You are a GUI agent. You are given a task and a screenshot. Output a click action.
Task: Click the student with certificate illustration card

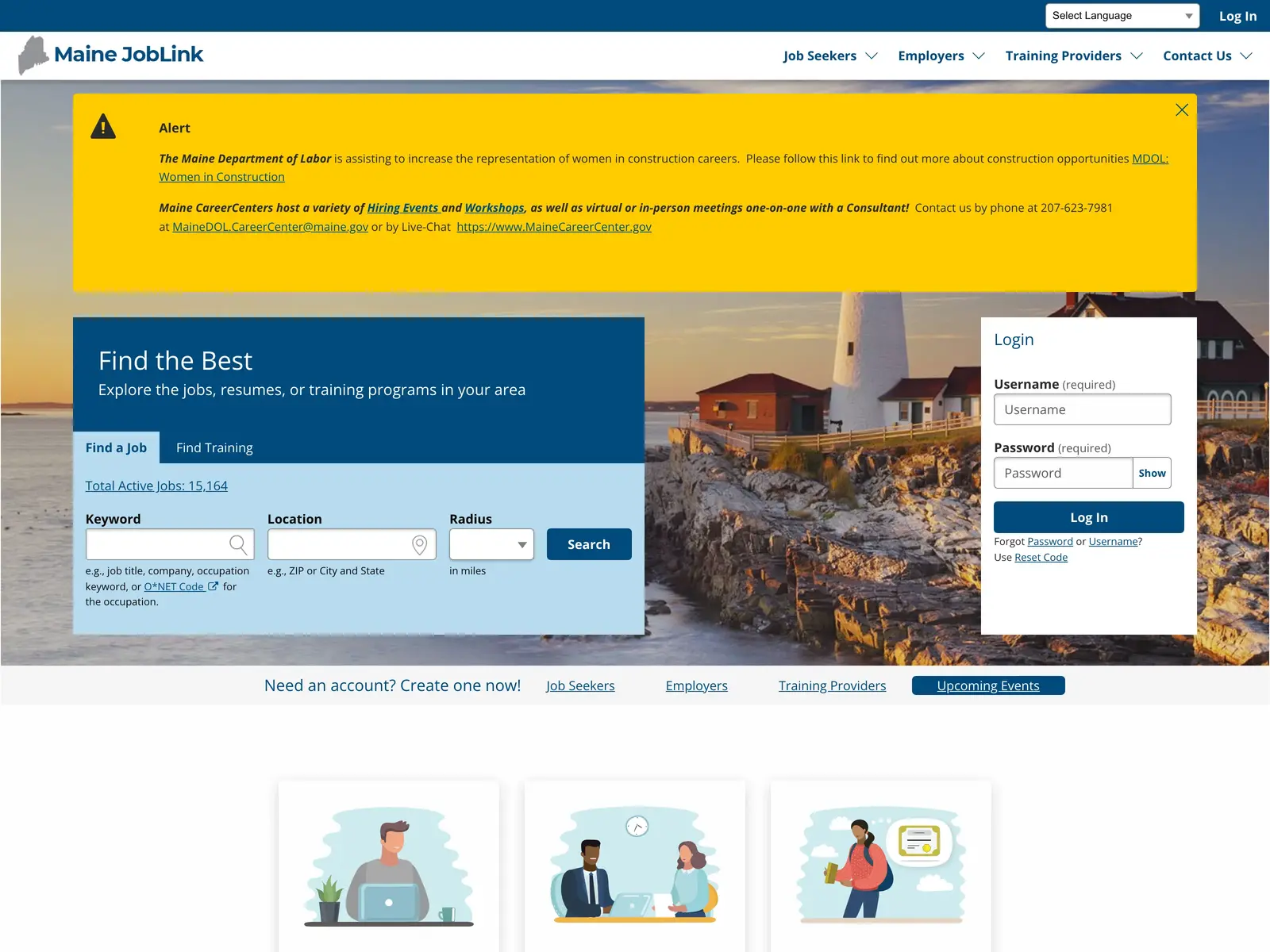(x=881, y=866)
